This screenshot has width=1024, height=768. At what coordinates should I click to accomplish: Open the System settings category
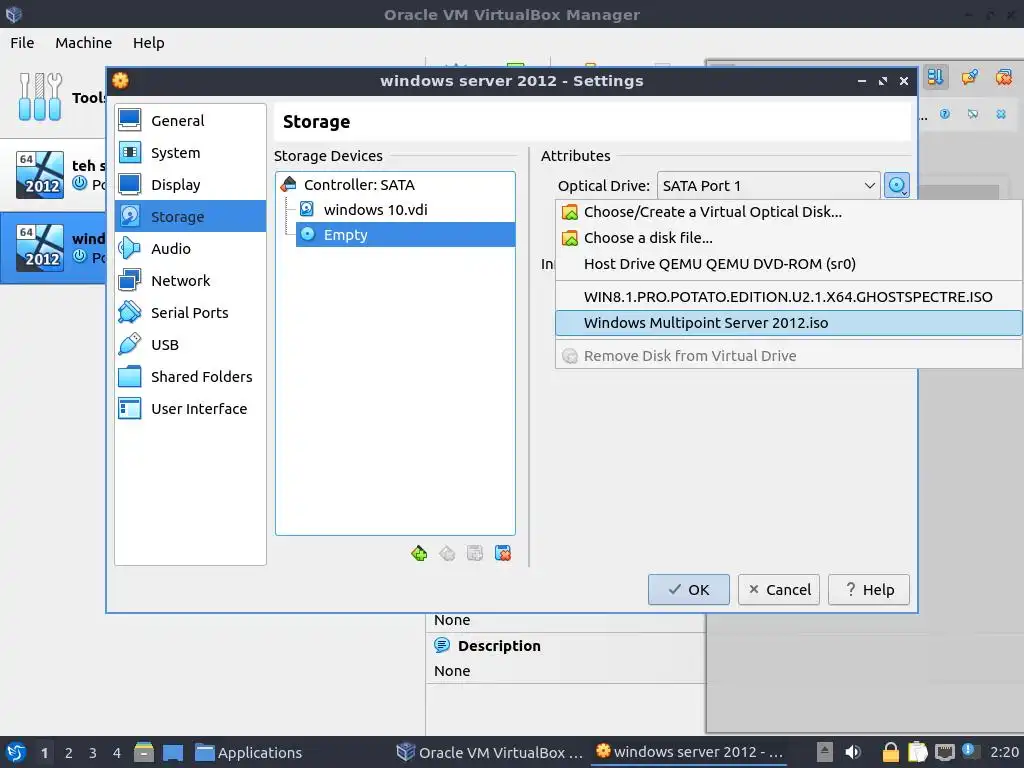coord(190,152)
